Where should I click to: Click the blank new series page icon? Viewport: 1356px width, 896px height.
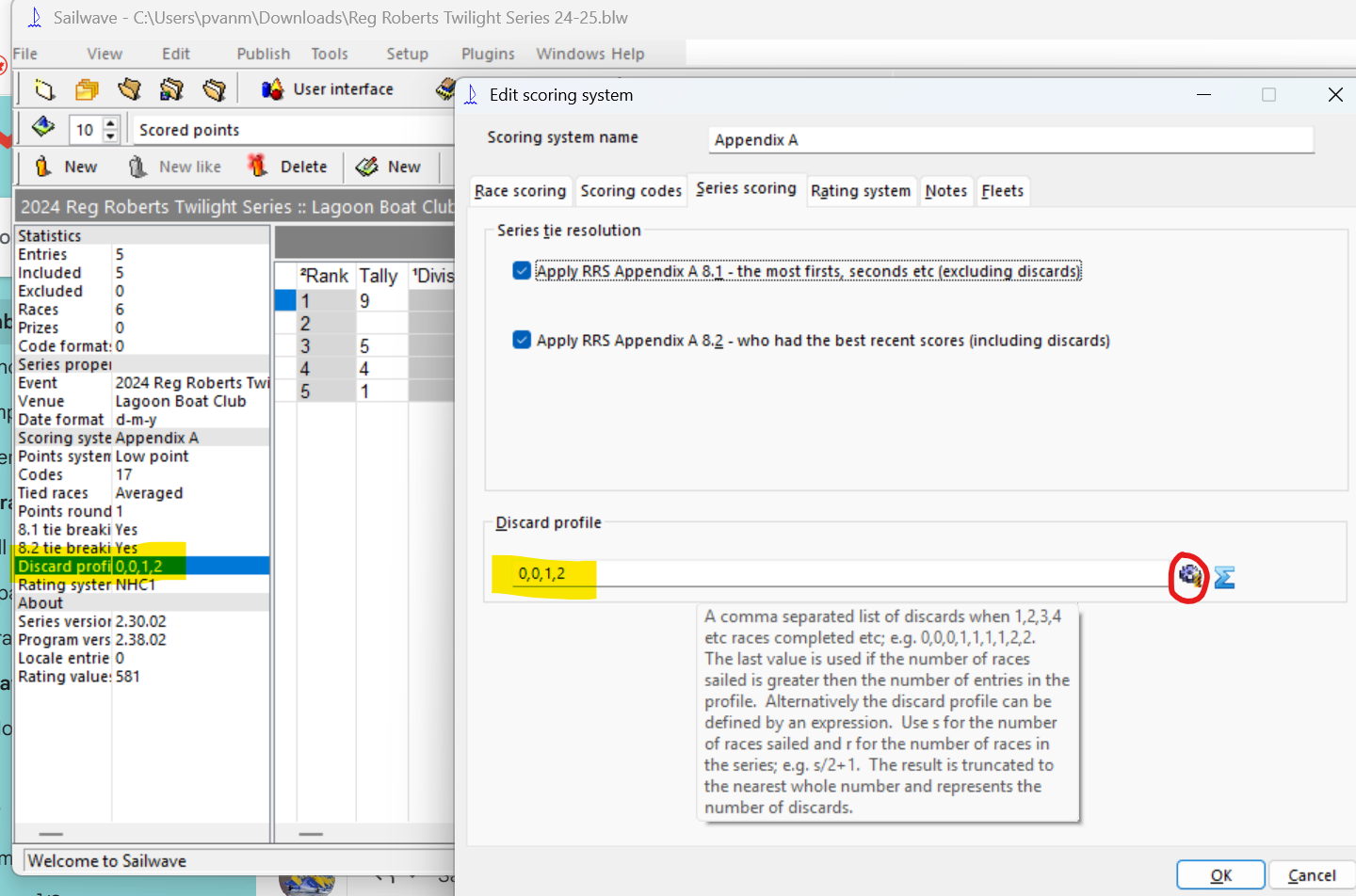click(44, 89)
